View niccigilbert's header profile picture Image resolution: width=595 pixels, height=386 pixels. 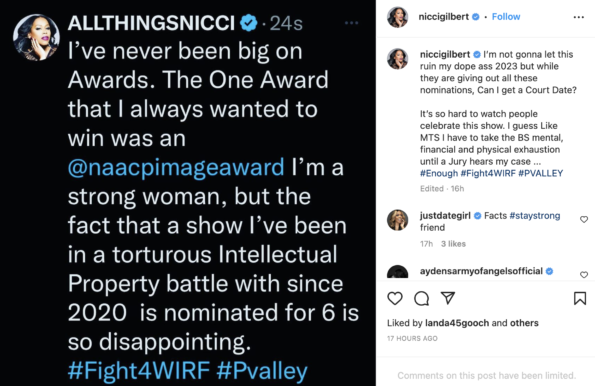[397, 17]
